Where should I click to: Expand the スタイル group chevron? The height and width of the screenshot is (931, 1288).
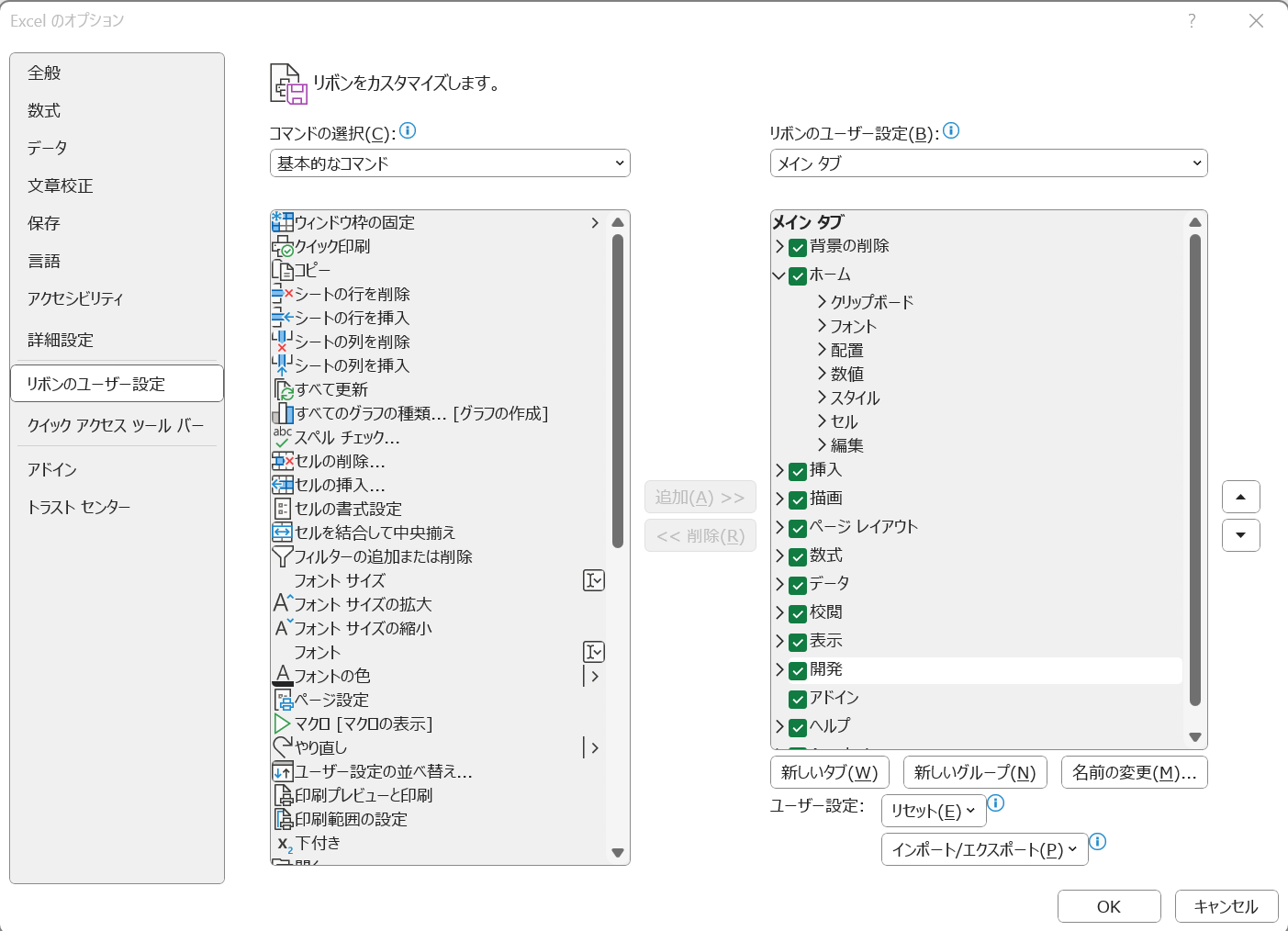pyautogui.click(x=822, y=397)
